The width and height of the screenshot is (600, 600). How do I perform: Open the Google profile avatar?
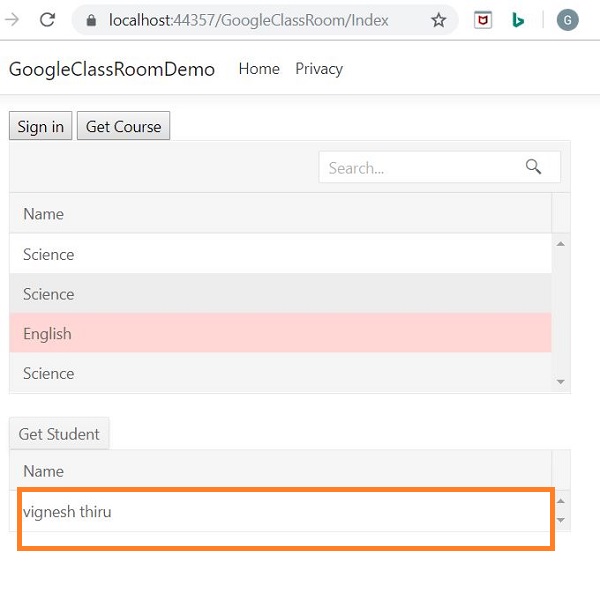point(567,20)
